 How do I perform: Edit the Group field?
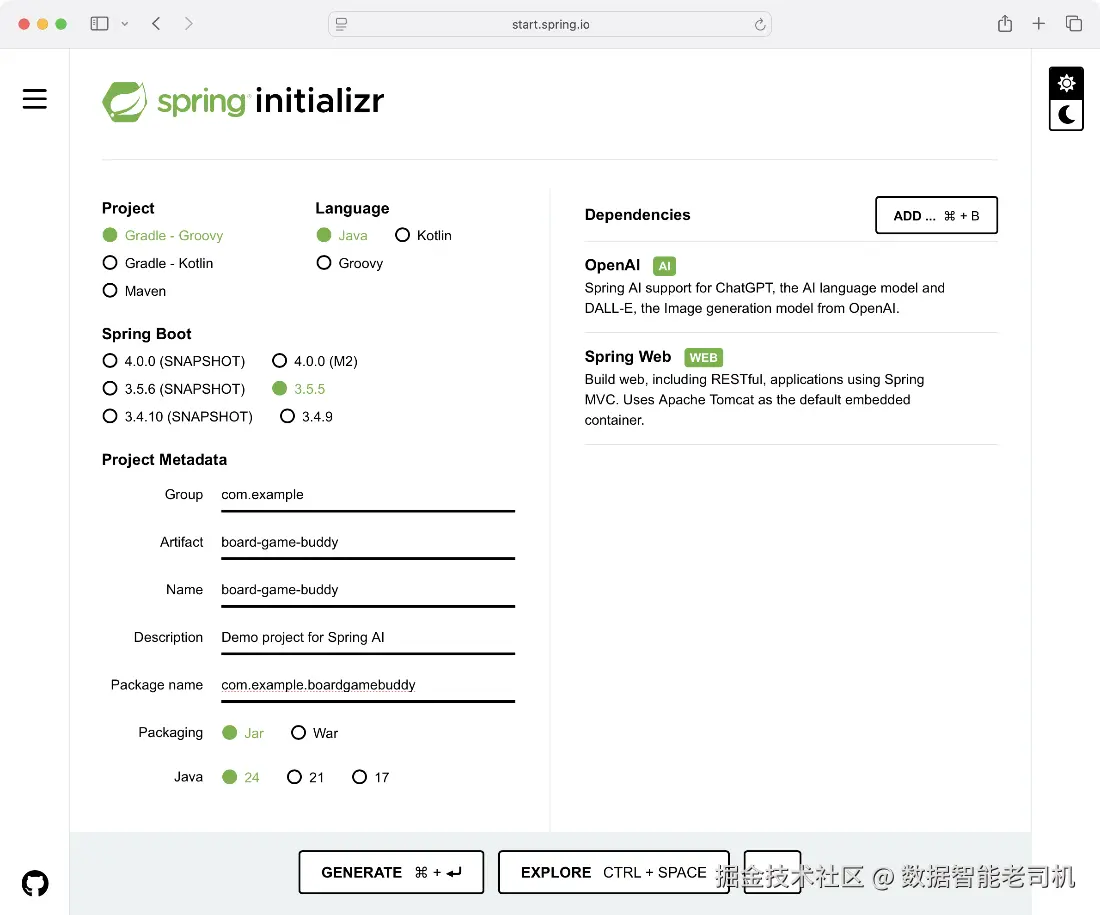point(368,495)
